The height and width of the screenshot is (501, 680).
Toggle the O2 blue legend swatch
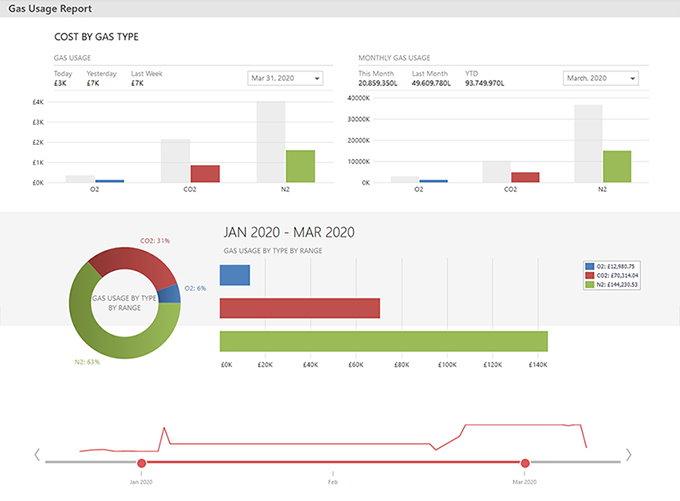pyautogui.click(x=589, y=267)
